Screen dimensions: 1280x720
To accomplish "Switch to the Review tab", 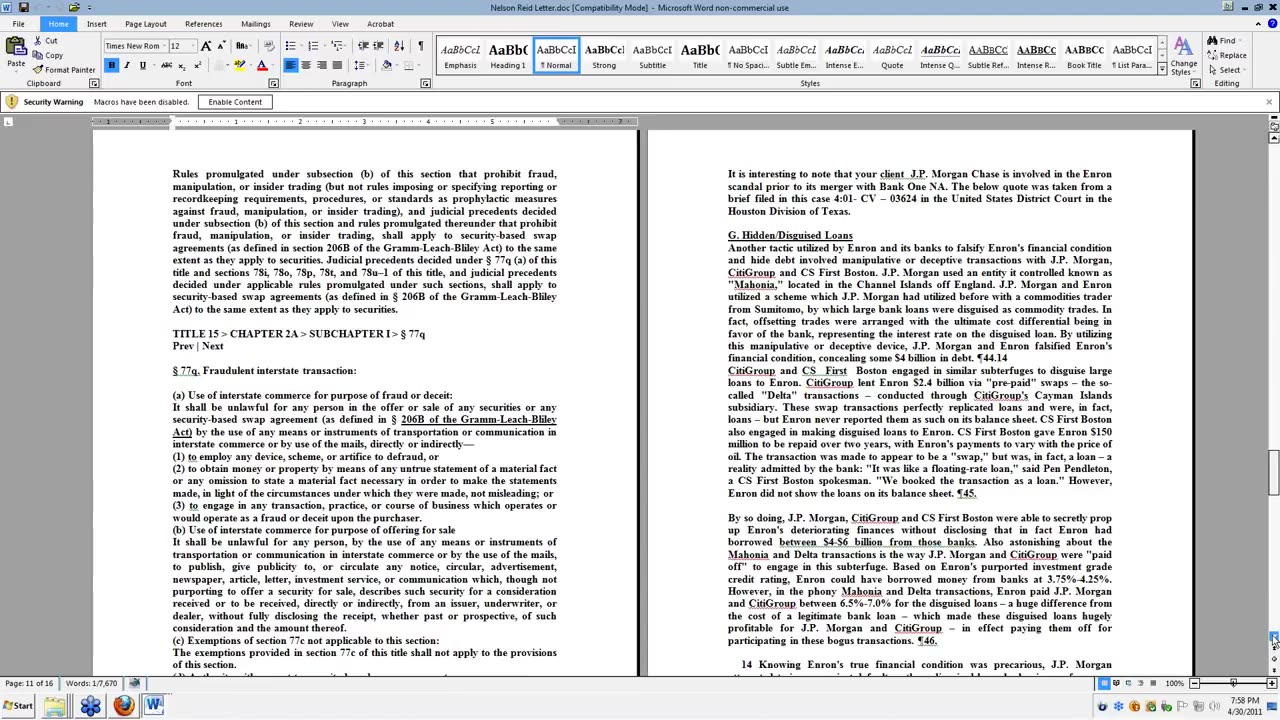I will pos(301,24).
